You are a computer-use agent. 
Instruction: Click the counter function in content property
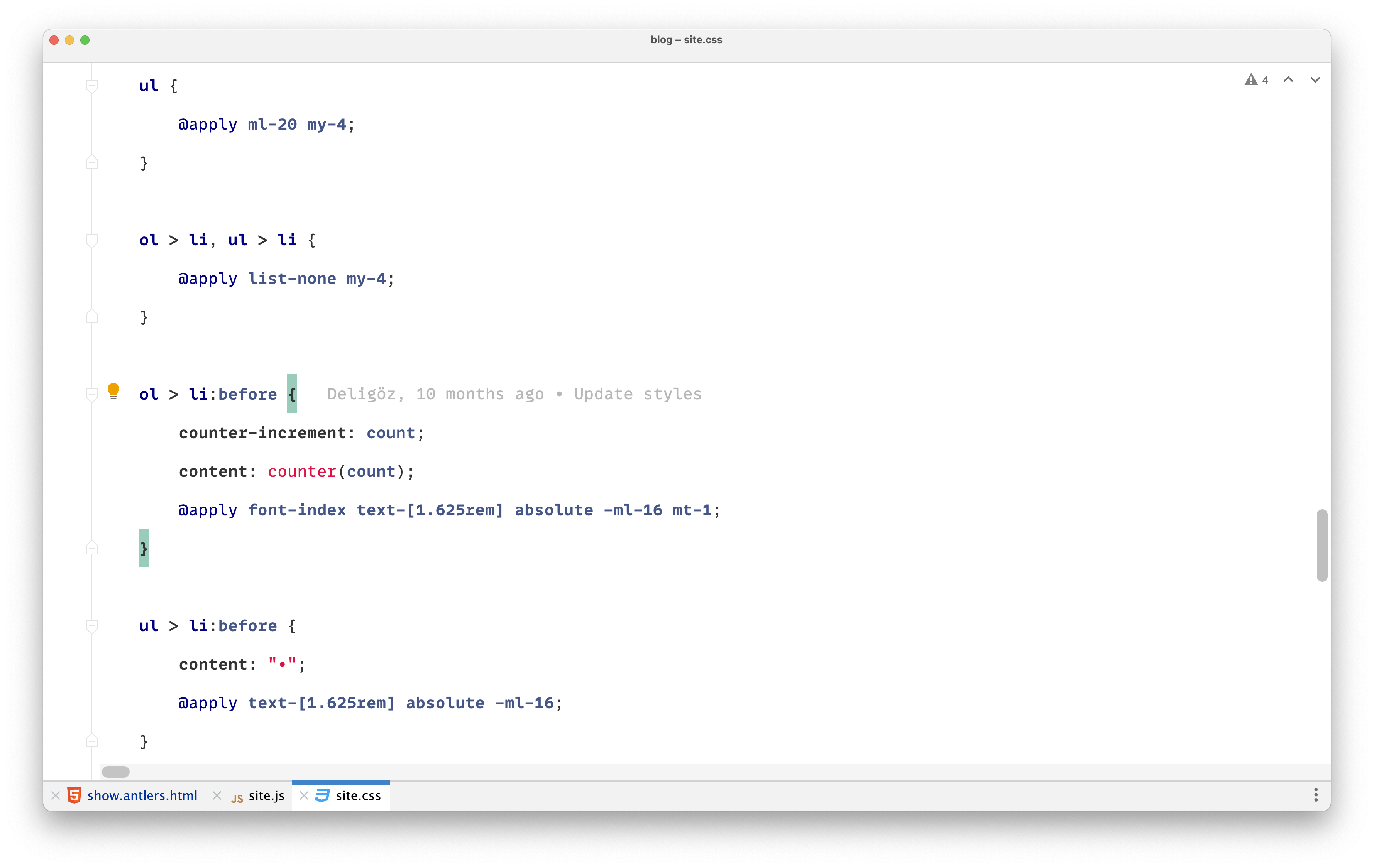coord(302,472)
